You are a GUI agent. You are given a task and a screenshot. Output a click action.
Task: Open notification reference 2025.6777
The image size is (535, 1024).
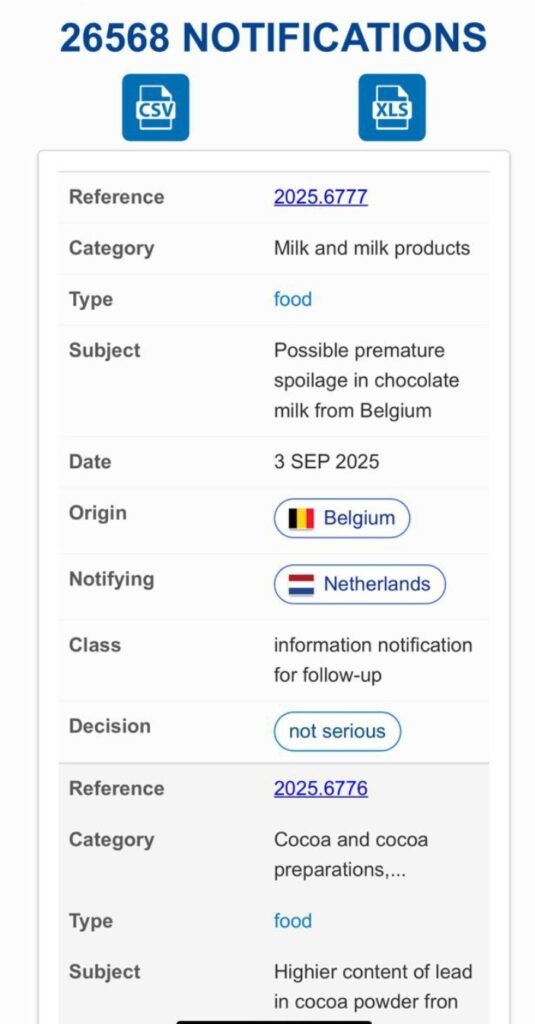tap(321, 197)
